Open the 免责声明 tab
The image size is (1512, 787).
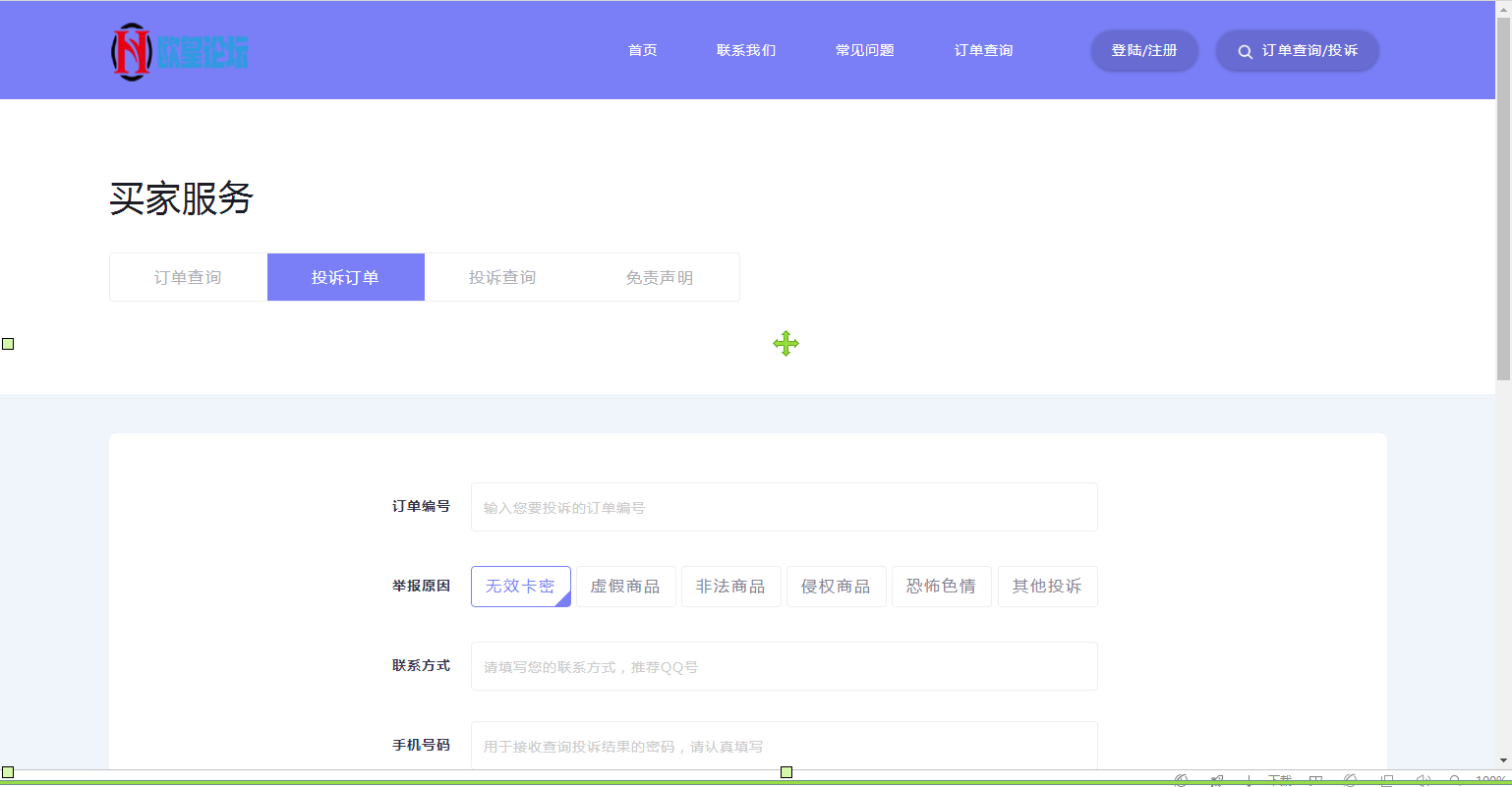coord(661,276)
